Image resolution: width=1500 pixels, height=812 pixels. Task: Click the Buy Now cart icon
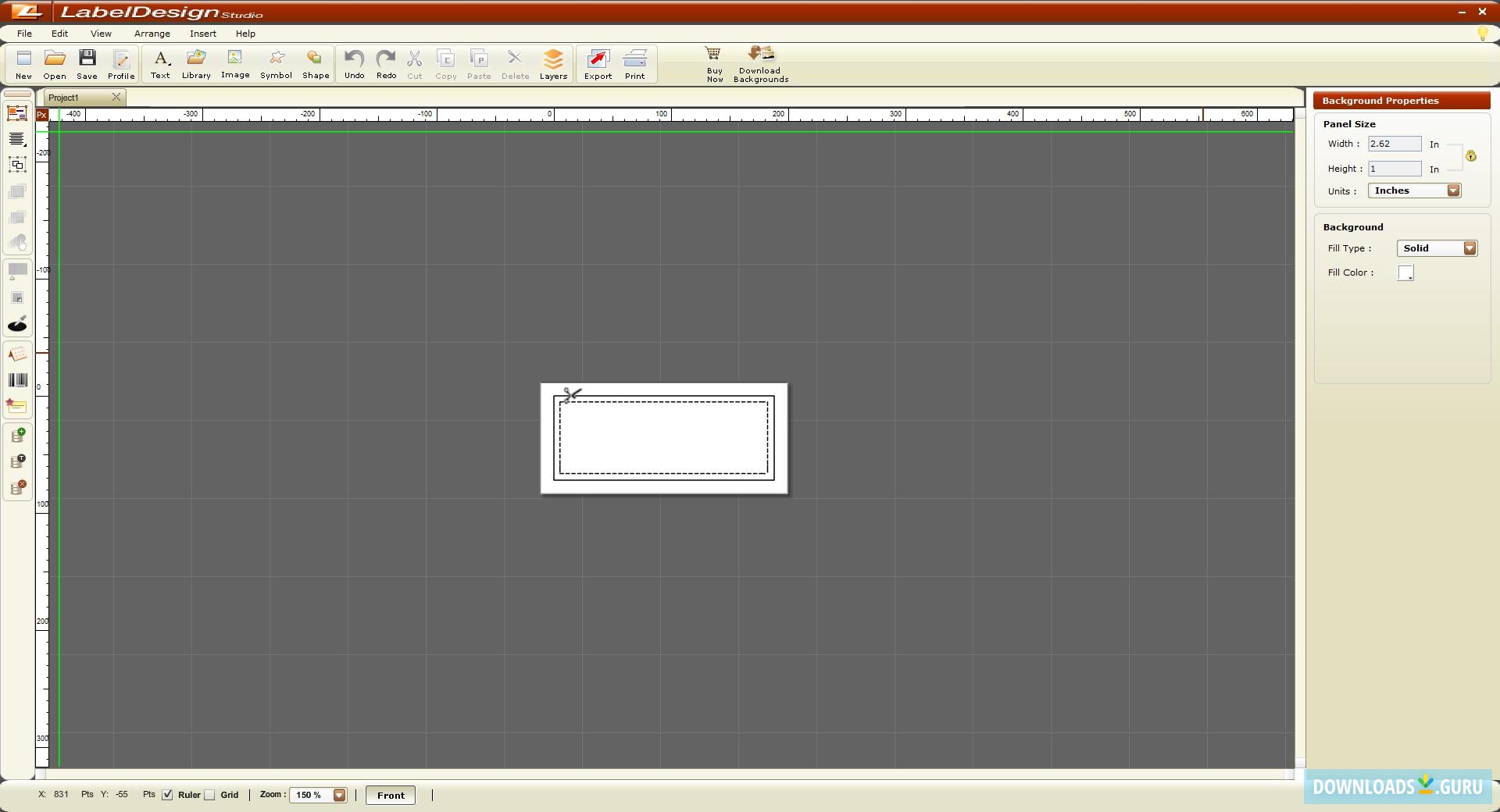(x=714, y=64)
